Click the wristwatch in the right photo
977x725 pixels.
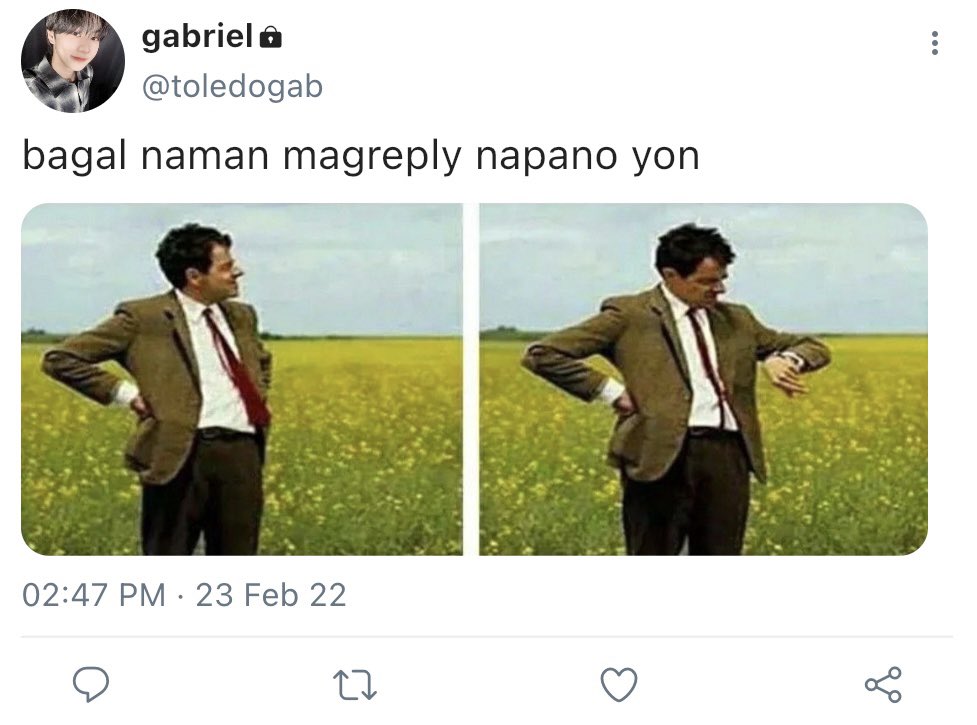coord(790,359)
